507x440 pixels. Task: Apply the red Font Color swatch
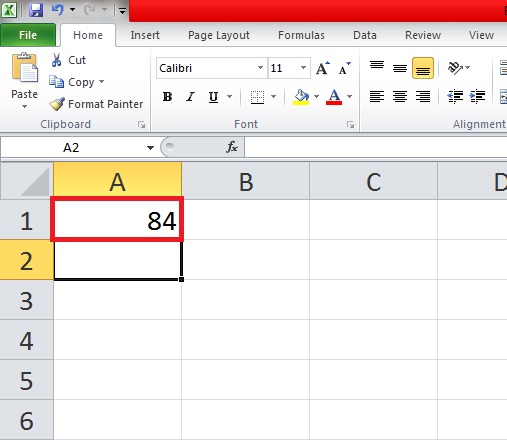point(334,97)
